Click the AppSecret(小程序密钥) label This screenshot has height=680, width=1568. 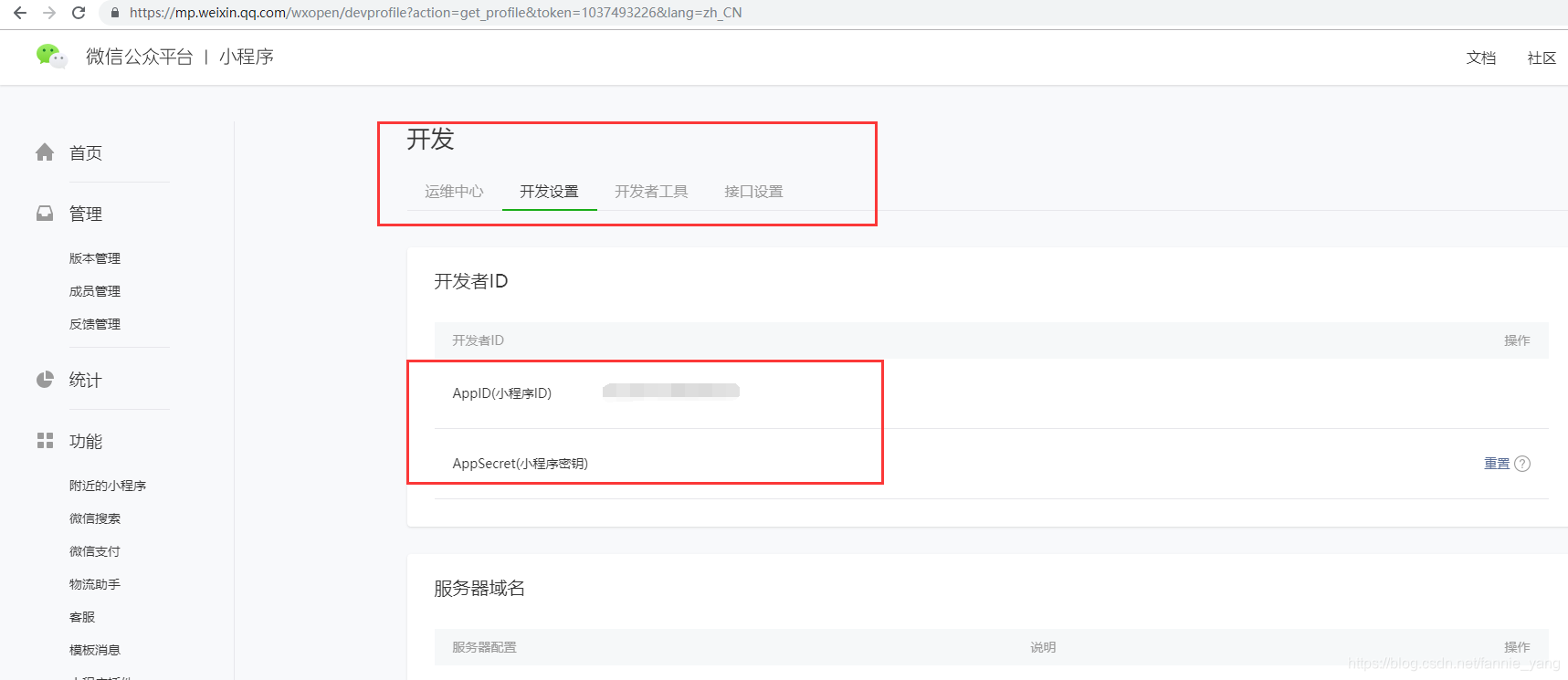click(x=521, y=464)
